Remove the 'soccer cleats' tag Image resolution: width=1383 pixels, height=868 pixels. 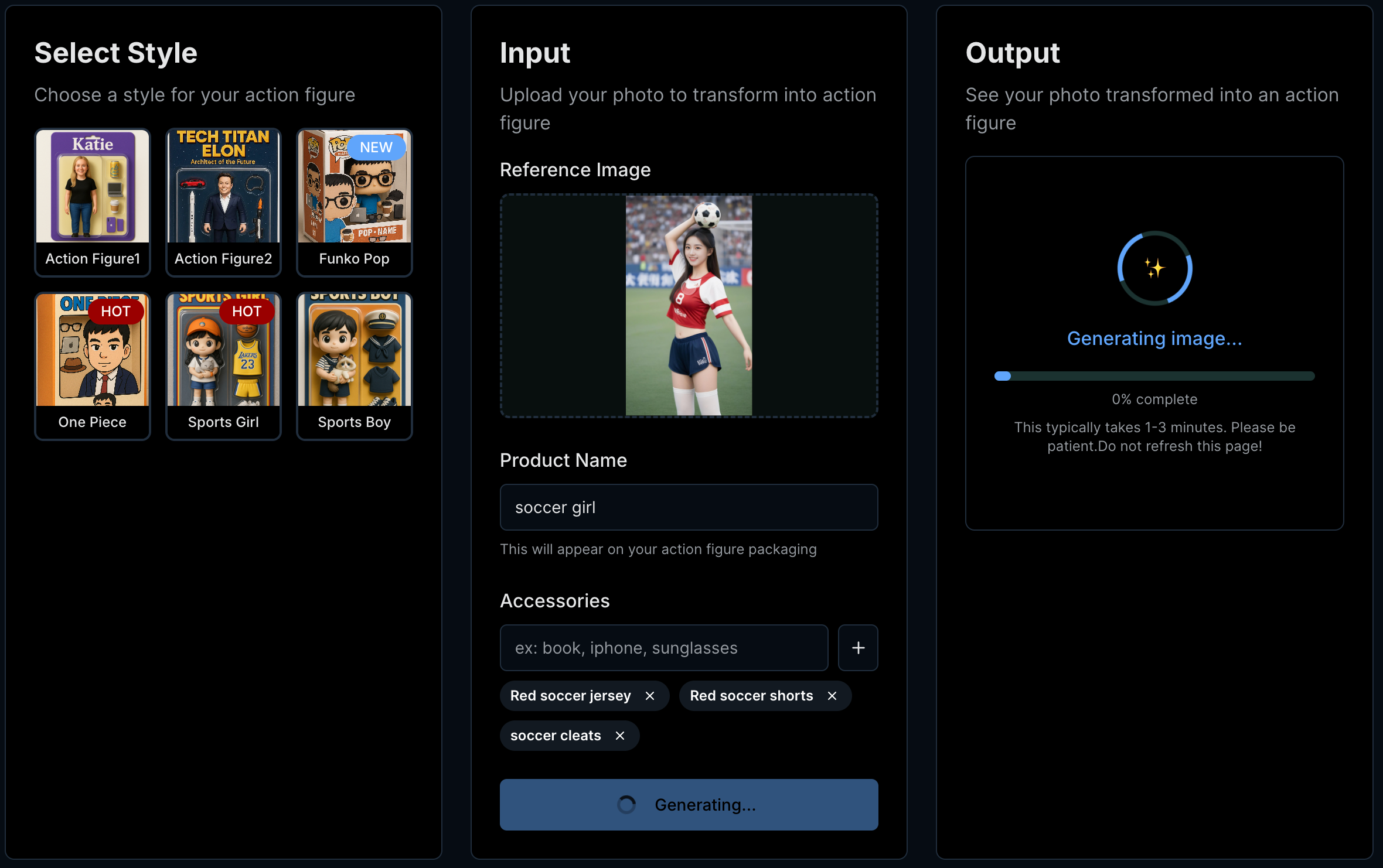[x=620, y=736]
